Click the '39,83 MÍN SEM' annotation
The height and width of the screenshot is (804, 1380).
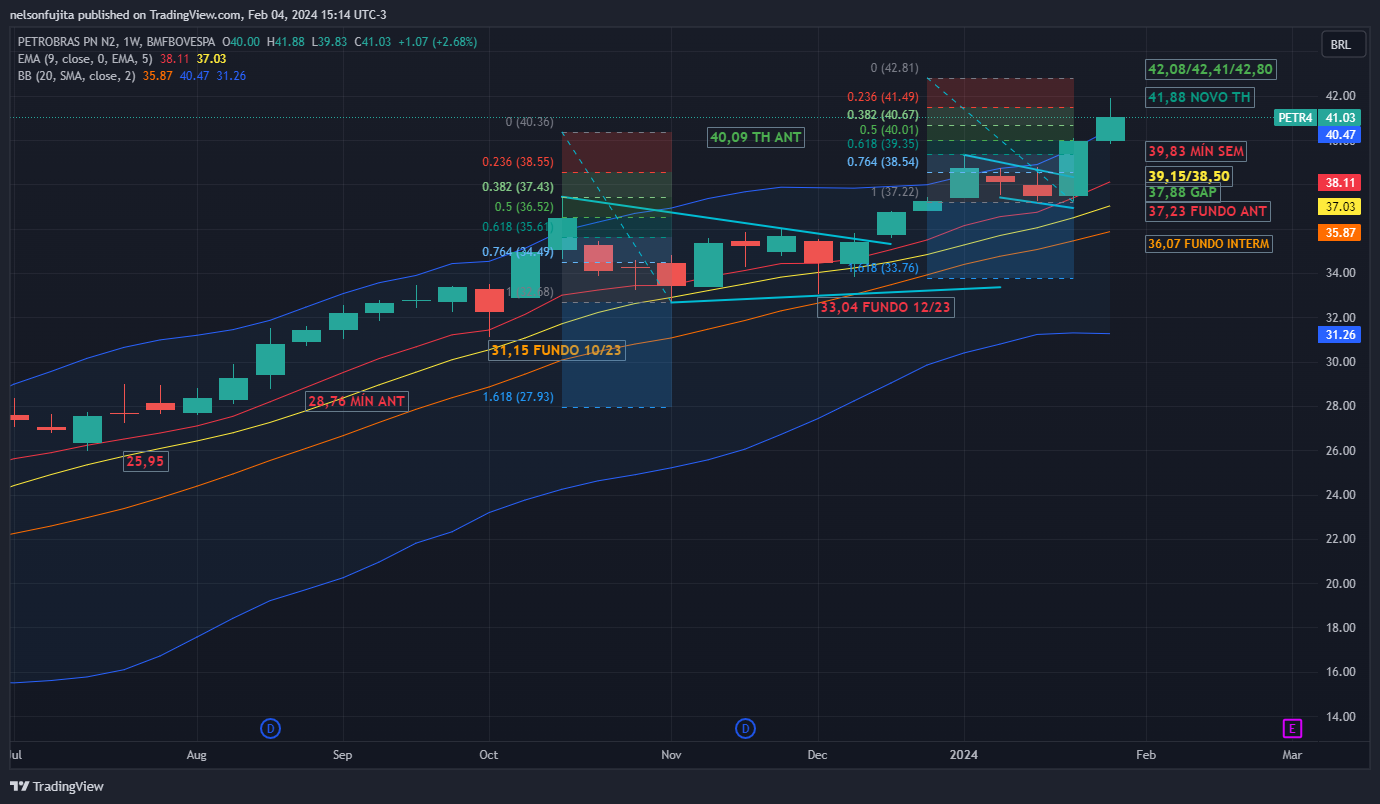pos(1197,151)
